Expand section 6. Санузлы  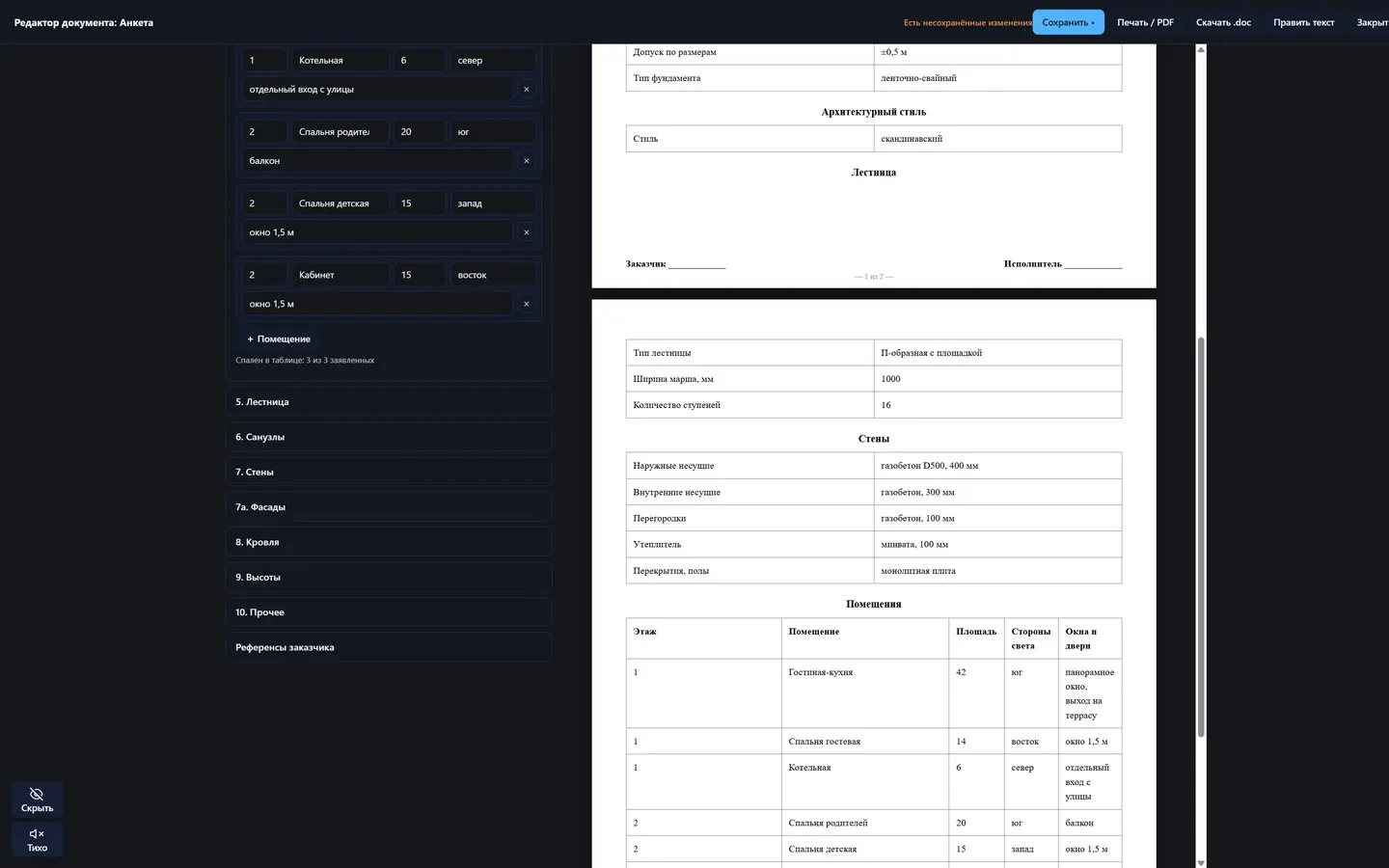389,437
